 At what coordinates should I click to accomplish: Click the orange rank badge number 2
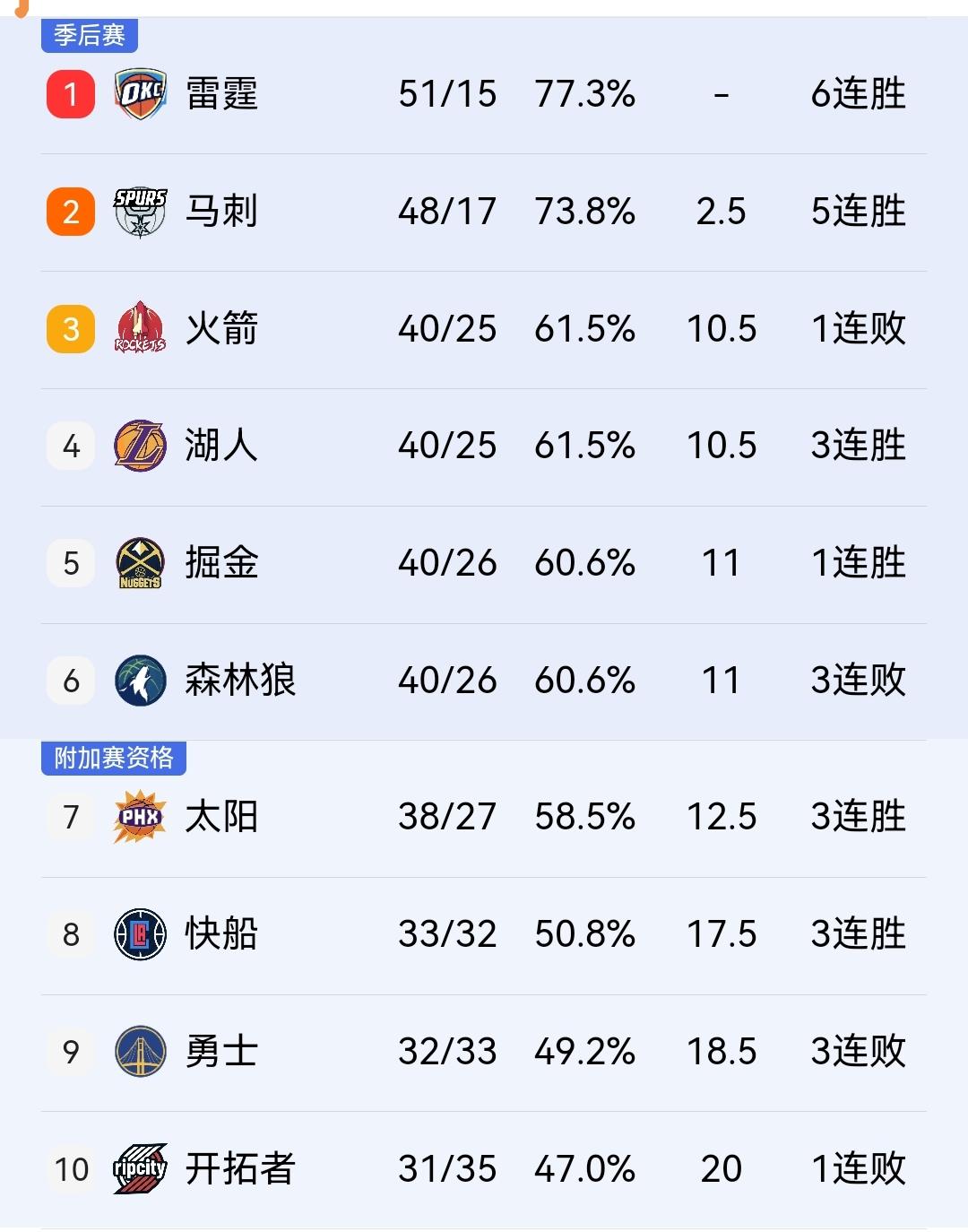coord(70,212)
